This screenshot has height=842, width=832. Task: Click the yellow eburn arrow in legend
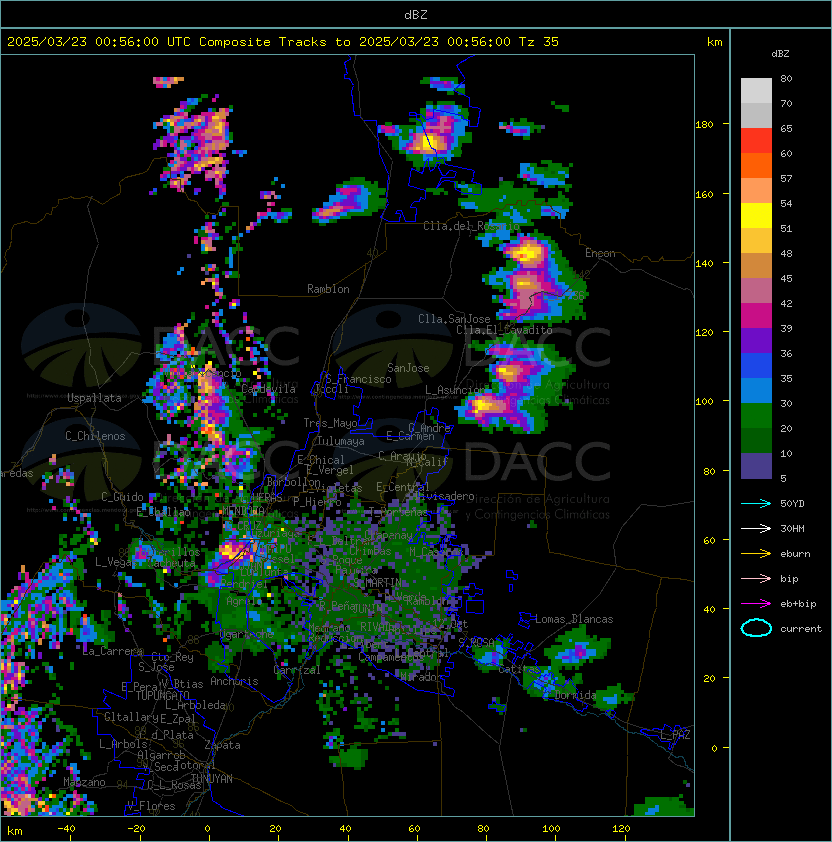(x=756, y=554)
